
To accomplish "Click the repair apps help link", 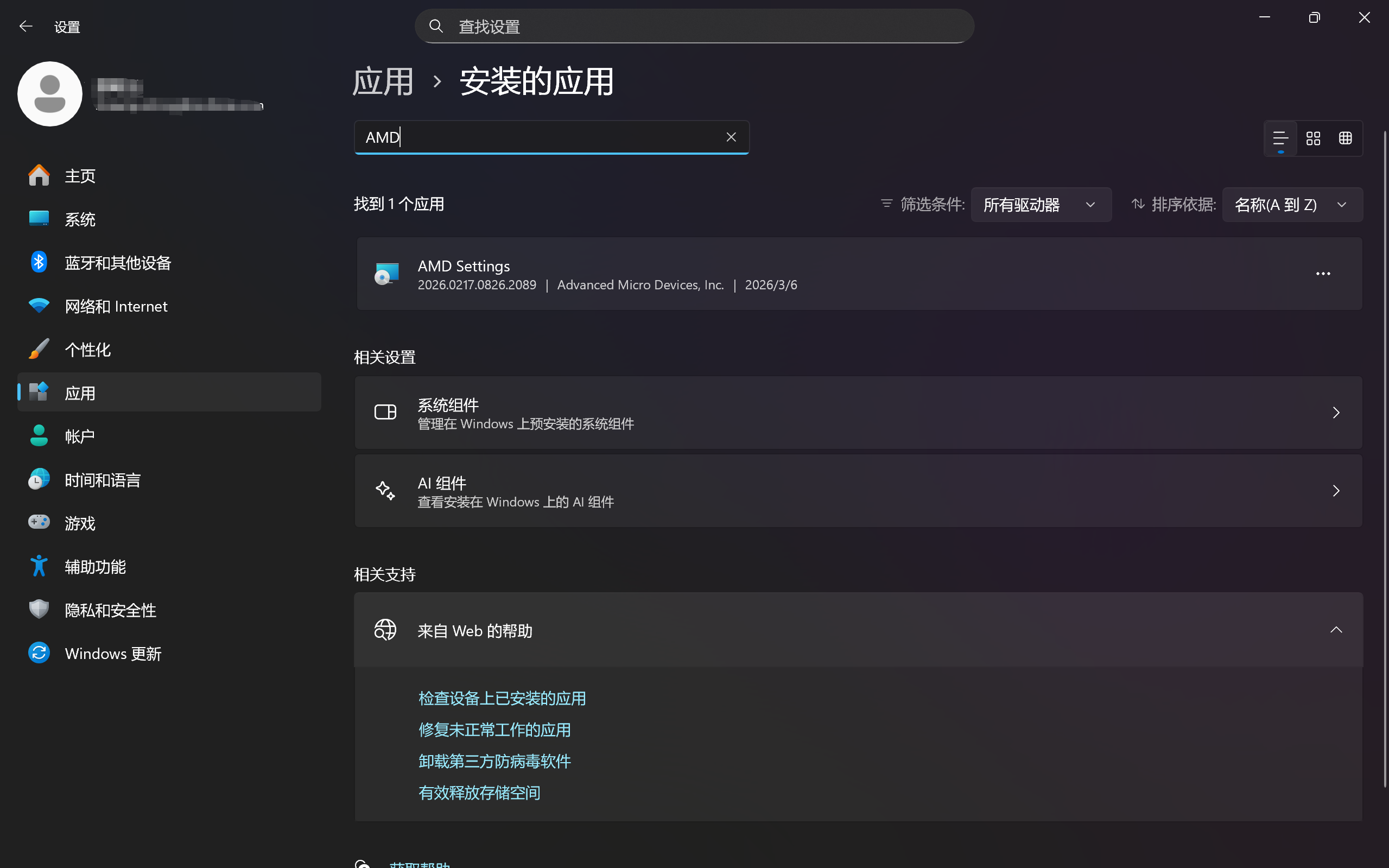I will coord(494,730).
